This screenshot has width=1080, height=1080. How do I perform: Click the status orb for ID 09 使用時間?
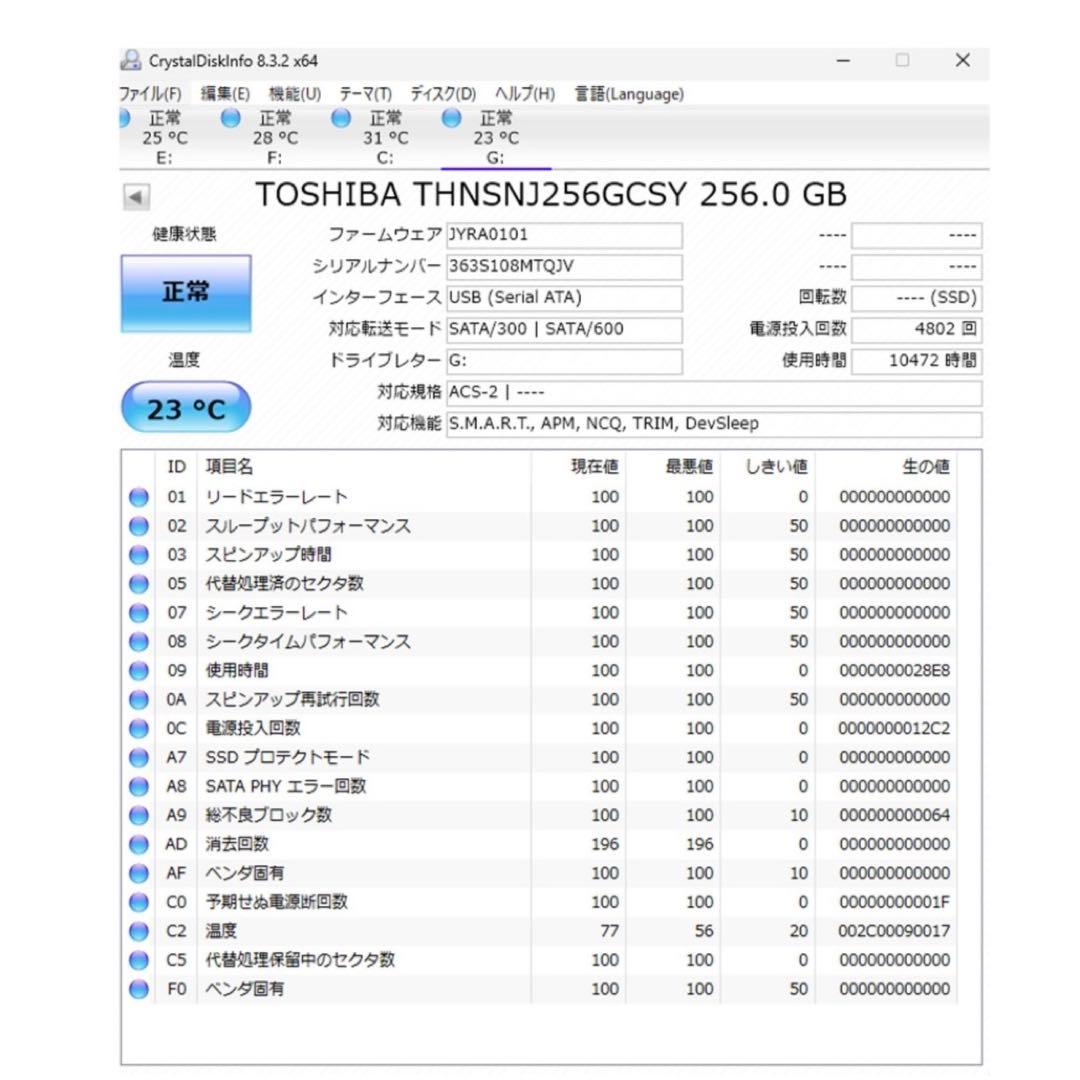(x=138, y=671)
